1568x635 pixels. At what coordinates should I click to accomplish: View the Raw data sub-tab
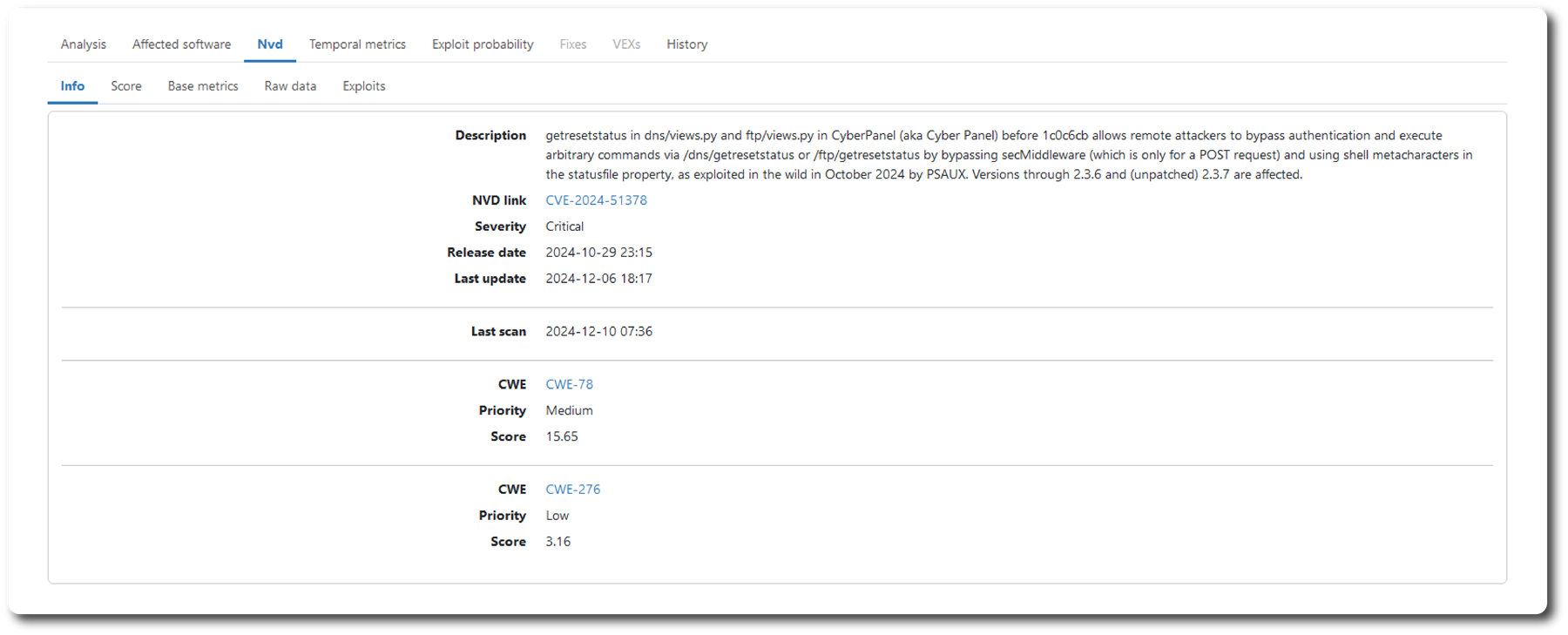(290, 86)
